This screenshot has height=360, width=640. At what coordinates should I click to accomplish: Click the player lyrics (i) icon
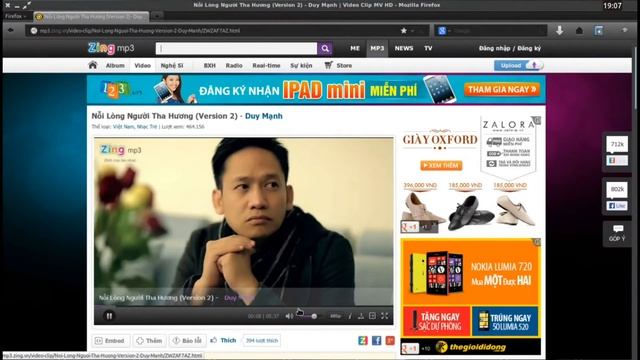tap(350, 316)
